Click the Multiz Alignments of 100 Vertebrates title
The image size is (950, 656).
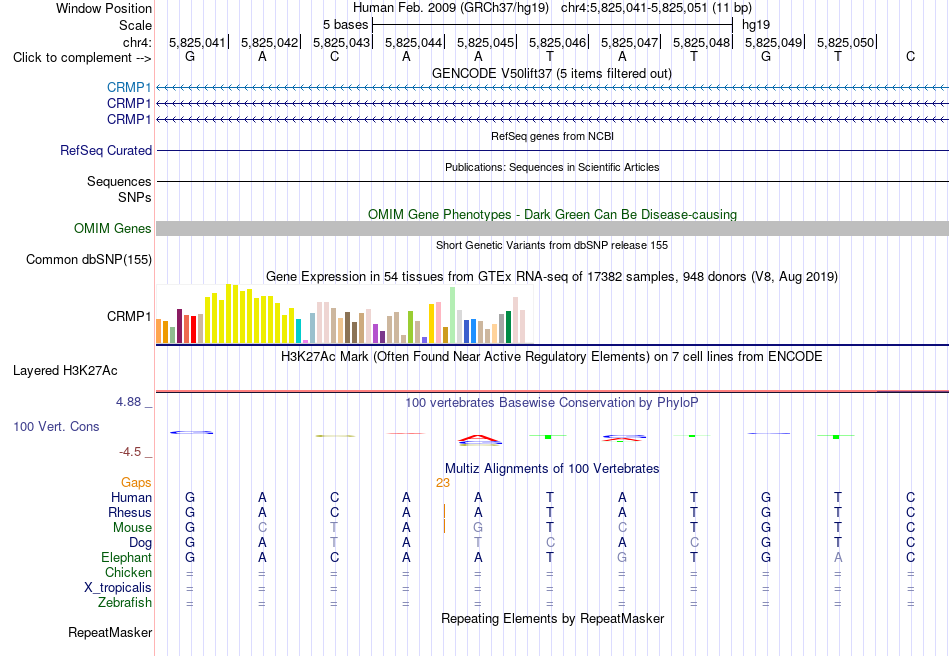click(552, 468)
